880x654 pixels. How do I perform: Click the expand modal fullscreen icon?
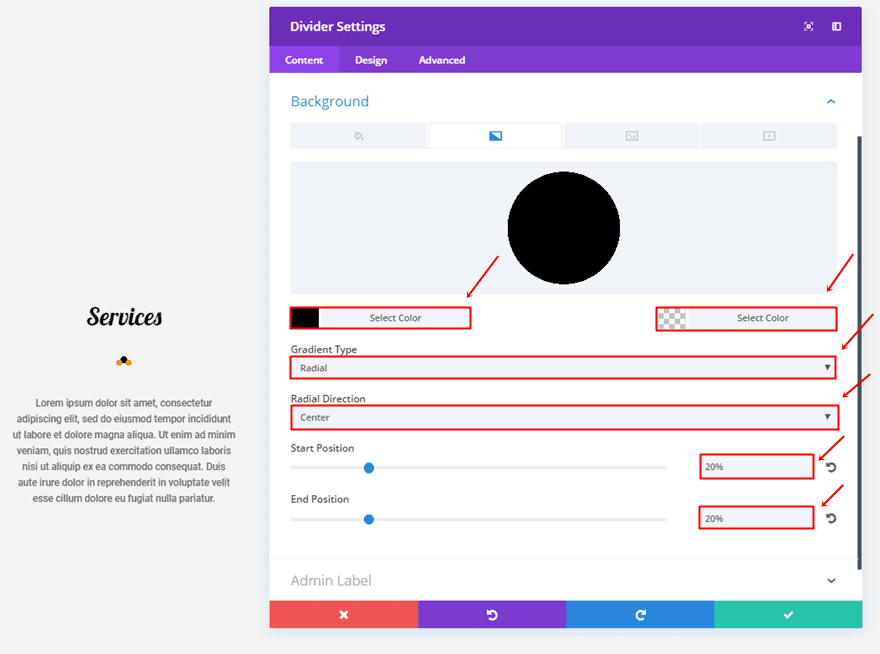[808, 27]
